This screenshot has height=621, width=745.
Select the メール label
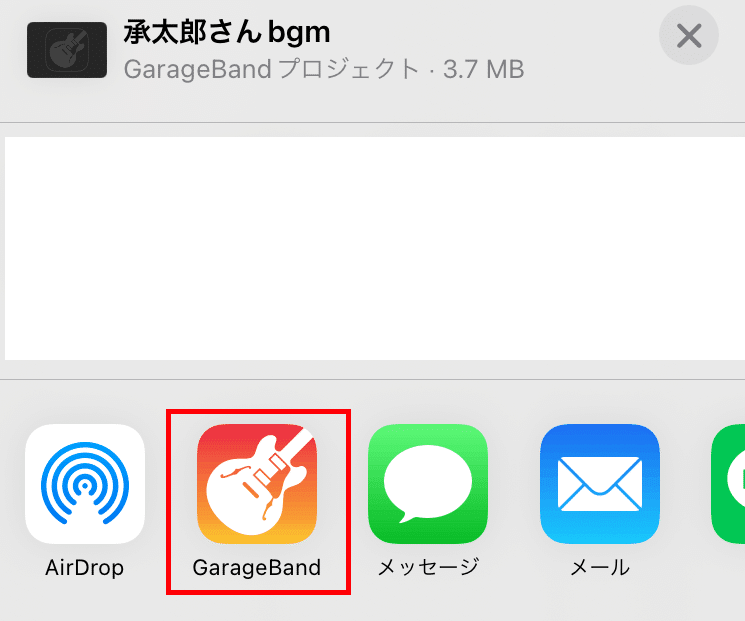600,567
